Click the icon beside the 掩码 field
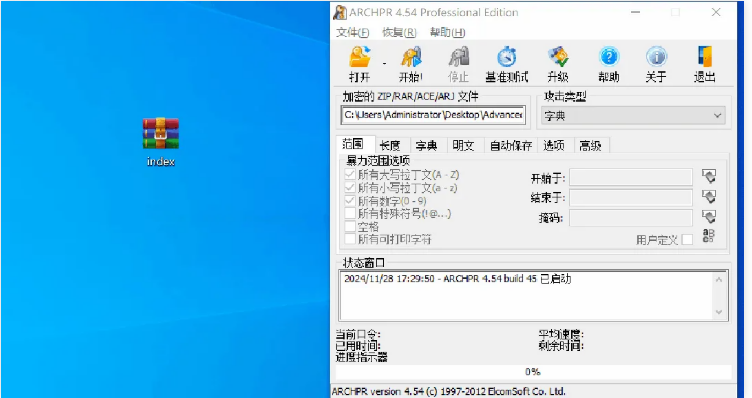 pyautogui.click(x=709, y=217)
